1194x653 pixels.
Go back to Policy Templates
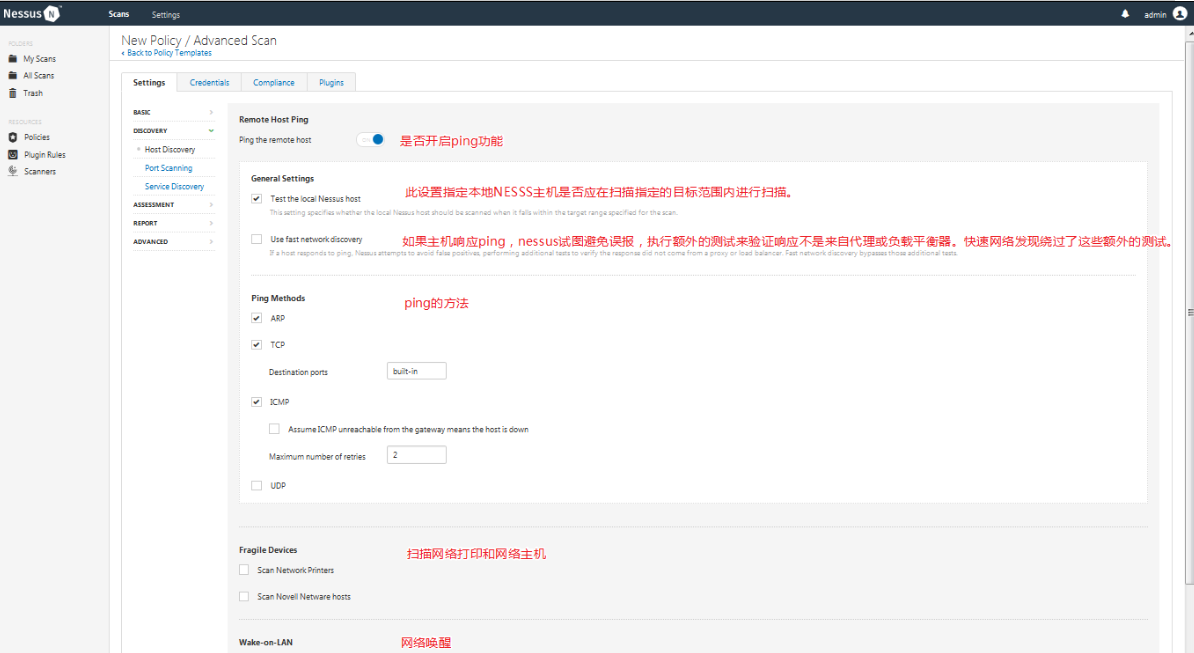pyautogui.click(x=167, y=53)
